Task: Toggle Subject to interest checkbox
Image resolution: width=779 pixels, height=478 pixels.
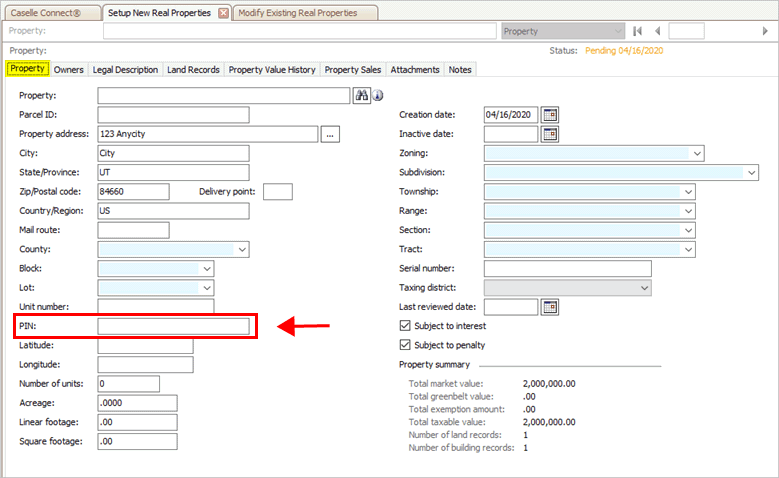Action: coord(405,325)
